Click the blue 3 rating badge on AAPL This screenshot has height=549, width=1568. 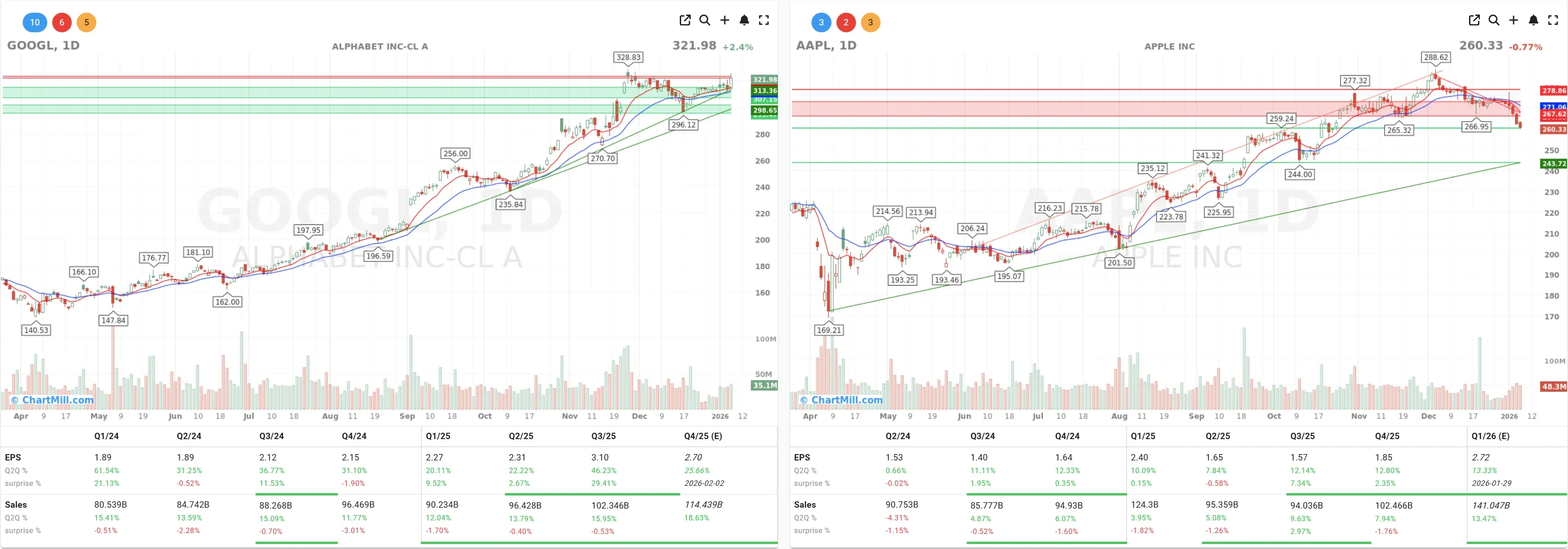coord(822,22)
